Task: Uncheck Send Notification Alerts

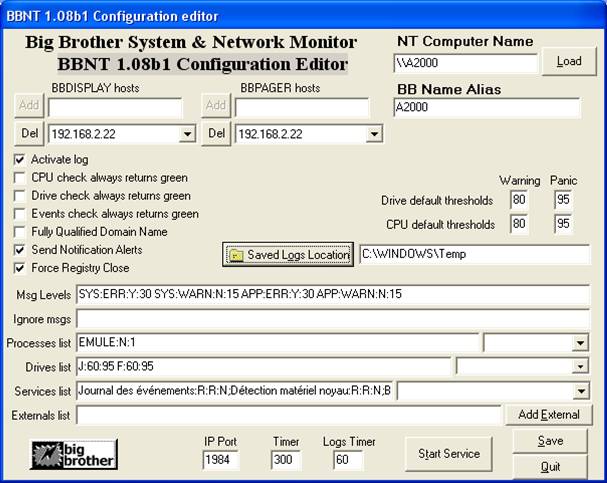Action: pyautogui.click(x=21, y=250)
